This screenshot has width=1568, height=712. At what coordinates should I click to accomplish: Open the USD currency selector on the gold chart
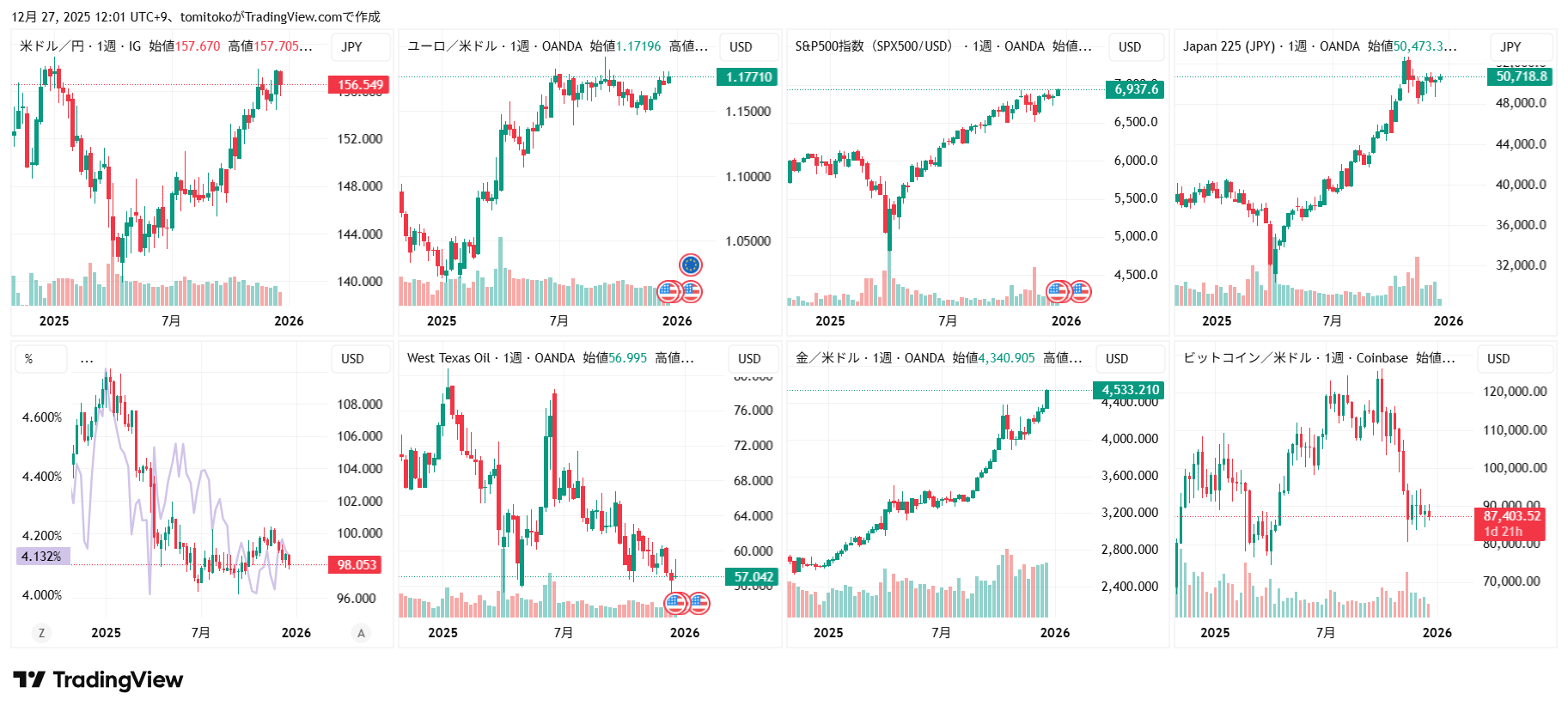point(1117,359)
